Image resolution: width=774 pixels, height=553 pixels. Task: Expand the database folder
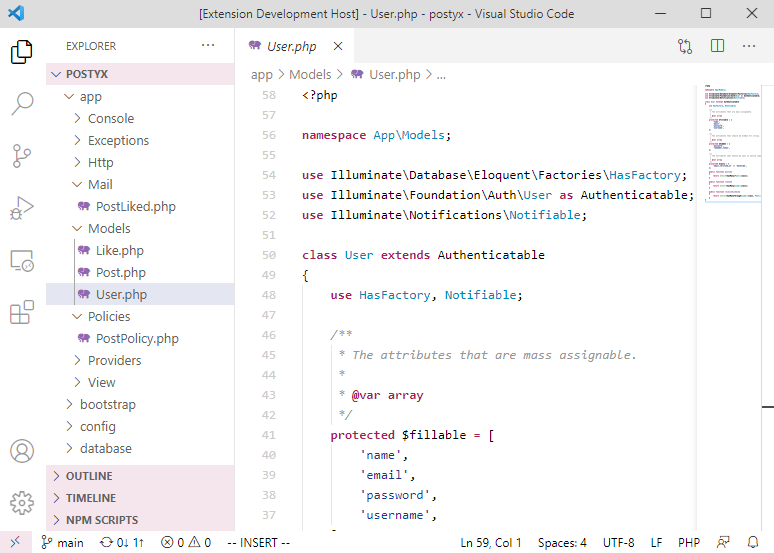click(140, 448)
